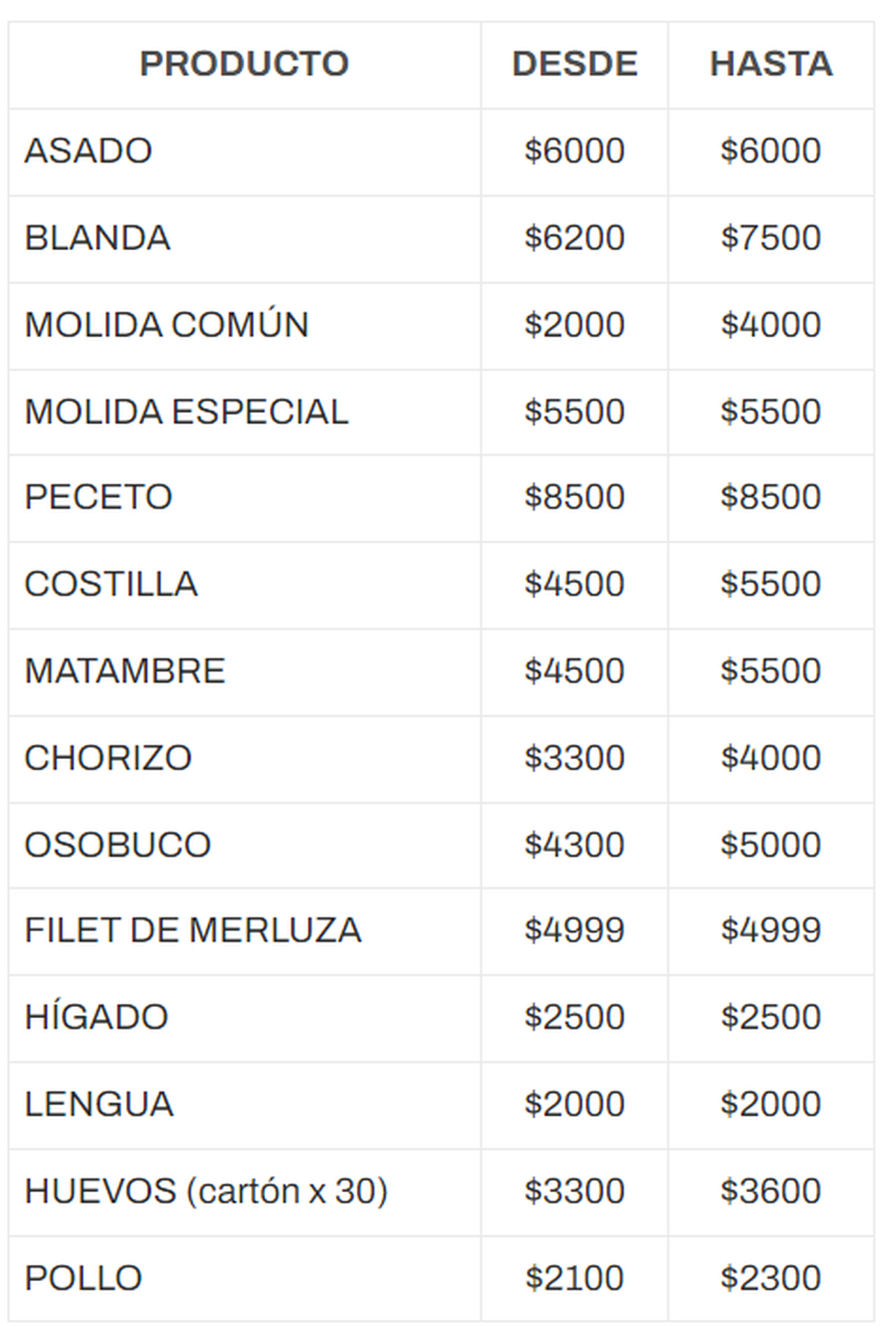Click the DESDE column header
This screenshot has height=1326, width=896.
pos(574,64)
